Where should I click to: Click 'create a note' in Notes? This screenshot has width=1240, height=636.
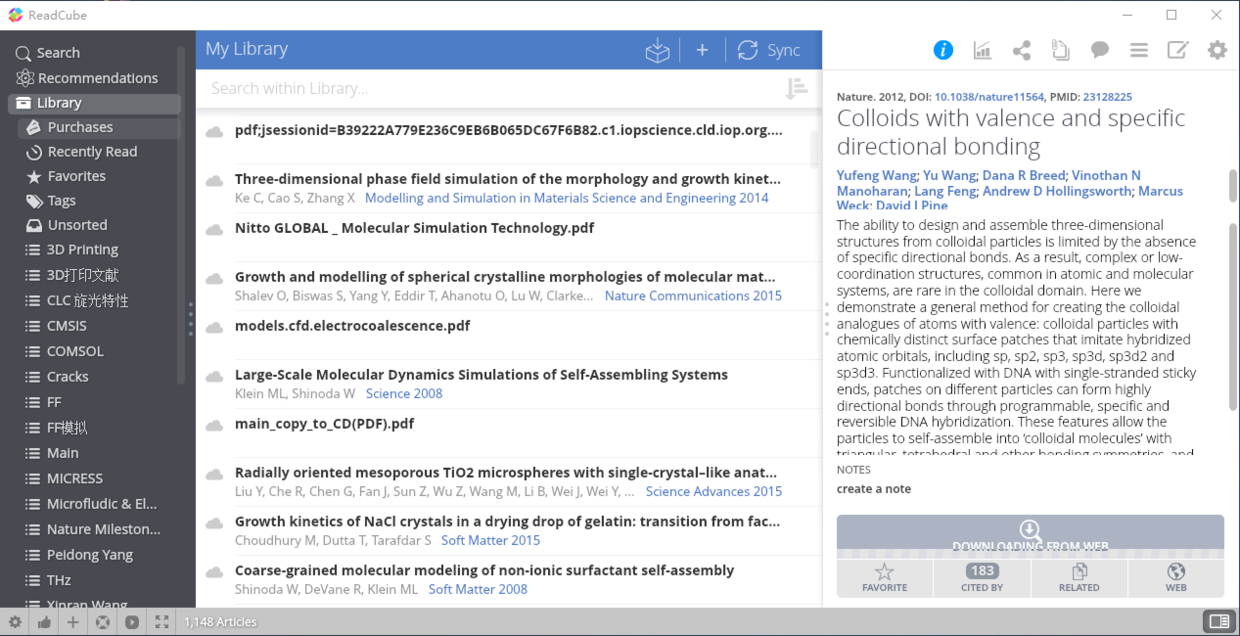click(874, 489)
